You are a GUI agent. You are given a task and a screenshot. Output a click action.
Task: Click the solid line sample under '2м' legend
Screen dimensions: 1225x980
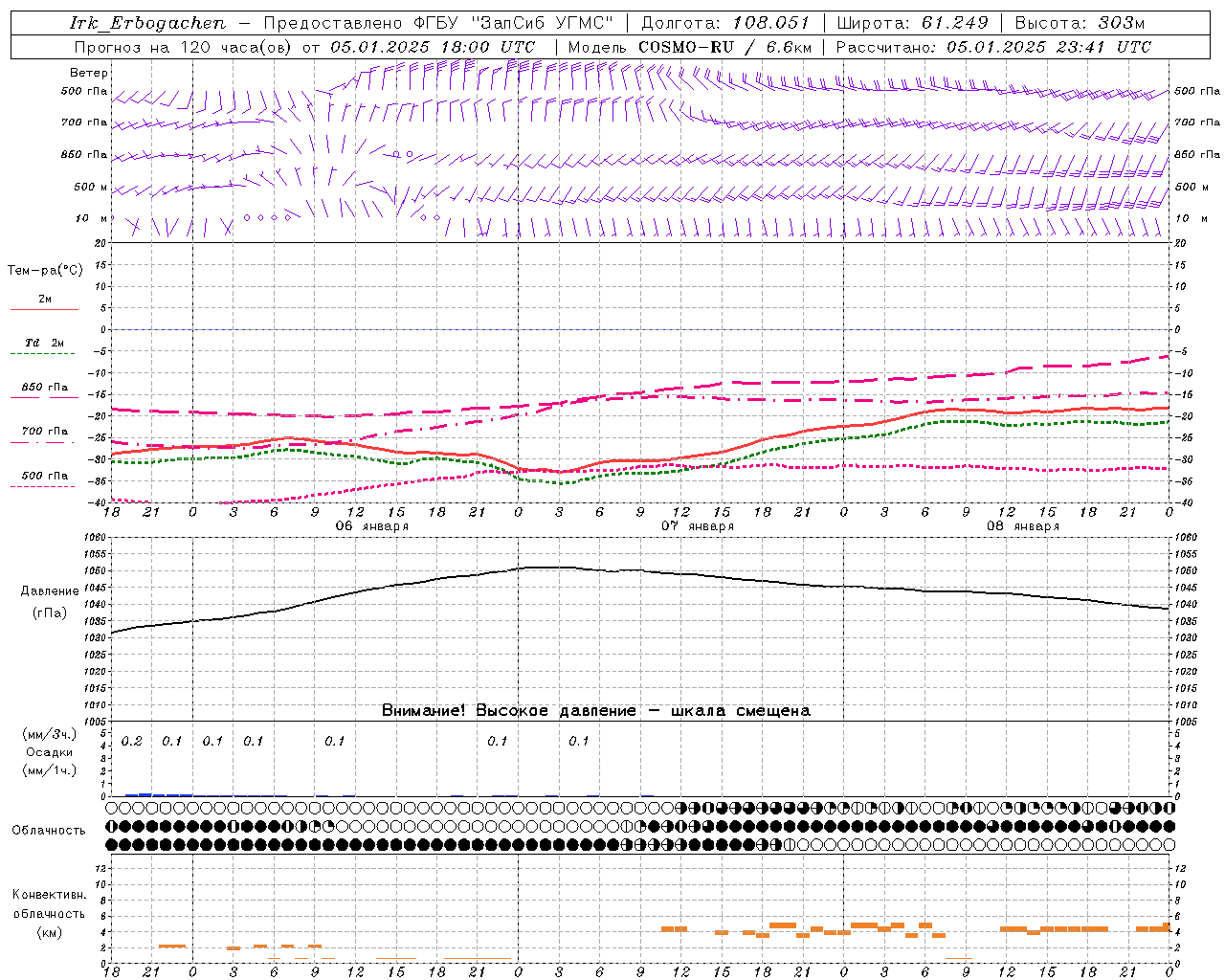coord(43,309)
